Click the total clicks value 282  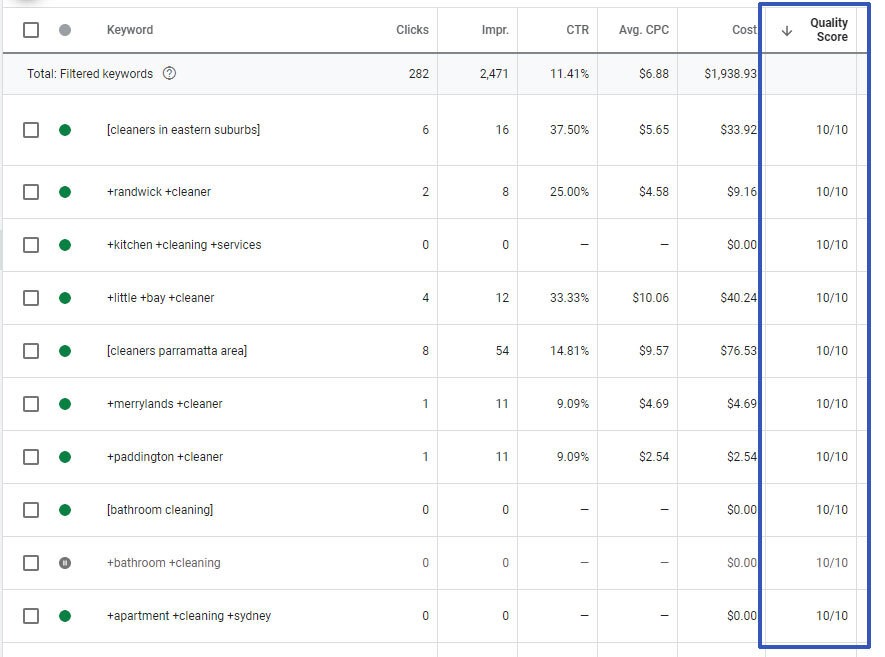419,74
